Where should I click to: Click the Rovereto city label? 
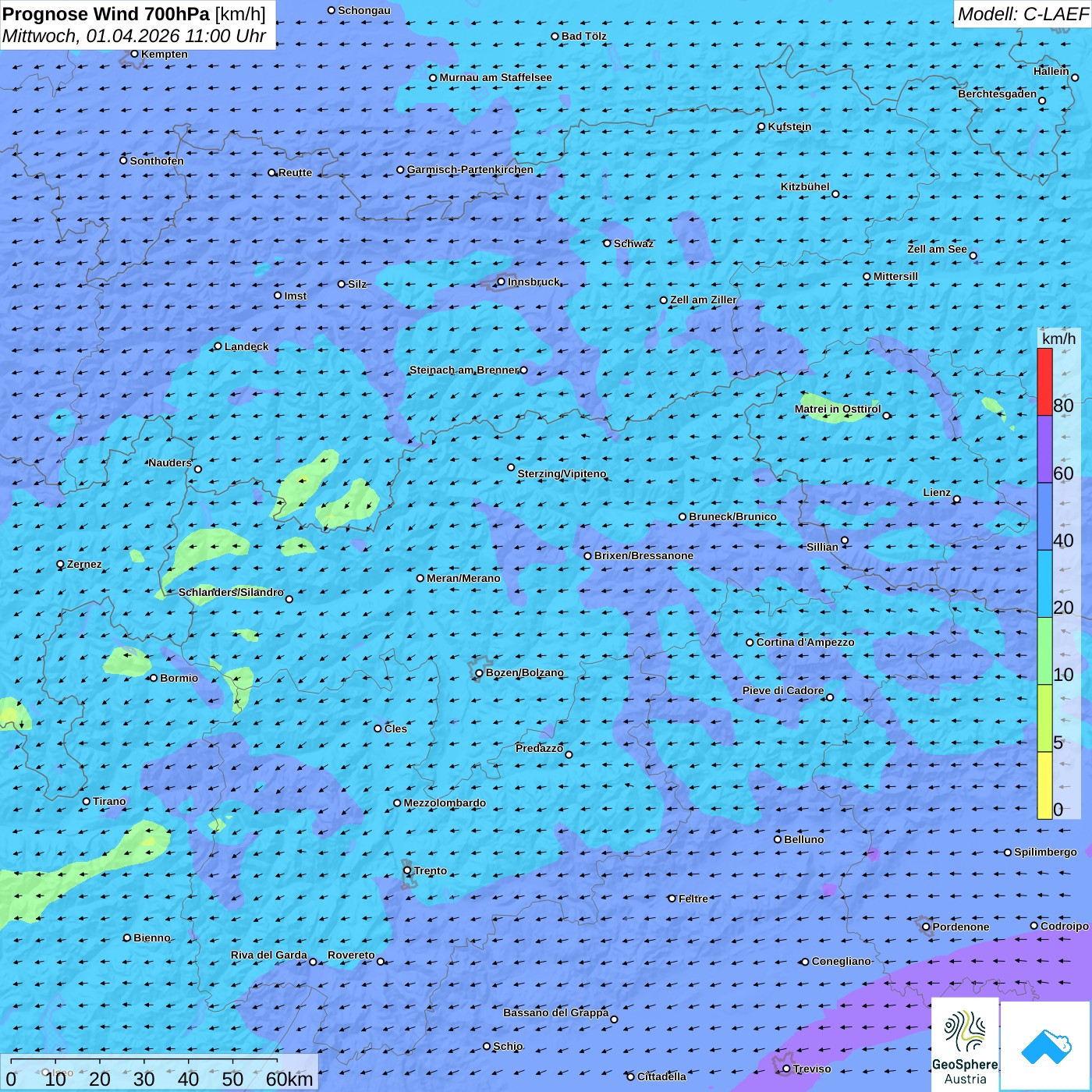351,955
